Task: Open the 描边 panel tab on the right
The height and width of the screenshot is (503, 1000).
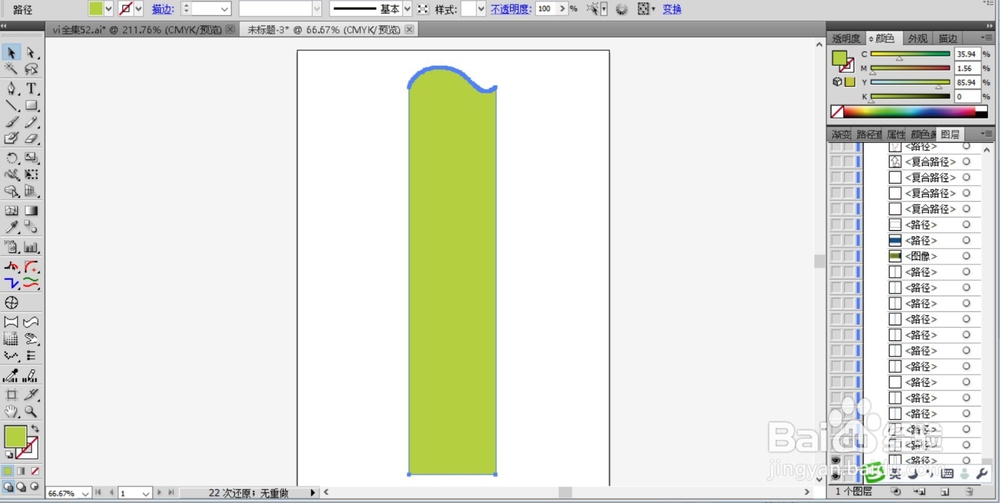Action: click(948, 38)
